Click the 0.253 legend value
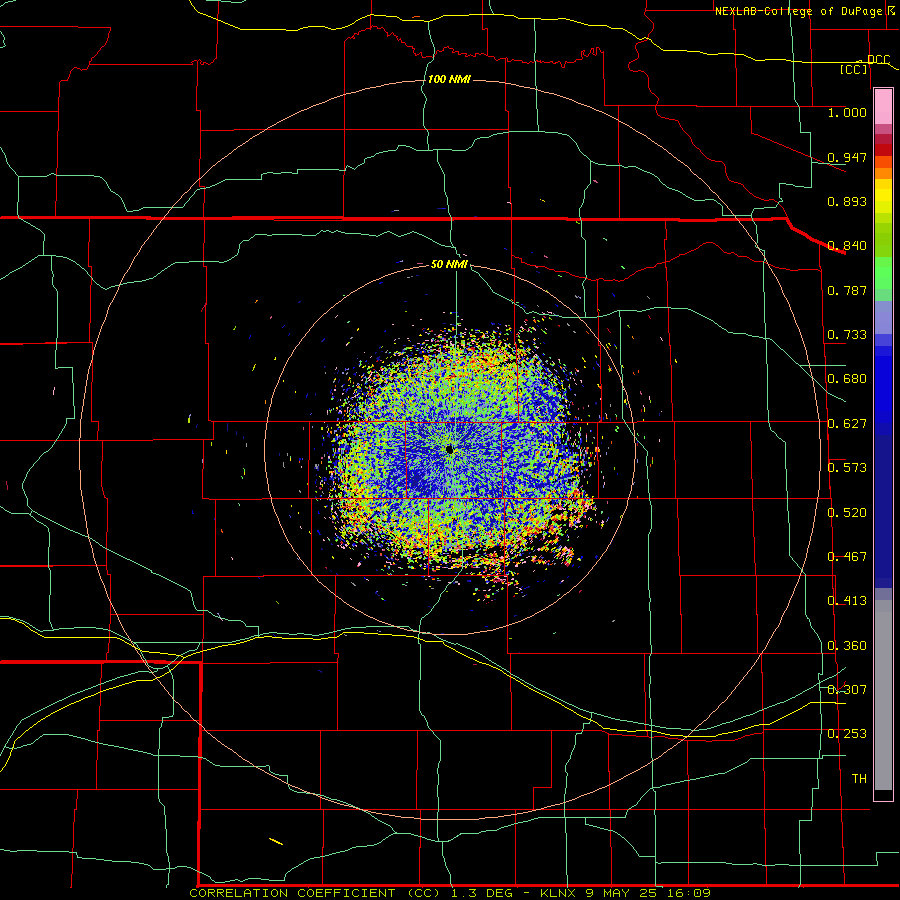Image resolution: width=900 pixels, height=900 pixels. coord(847,734)
